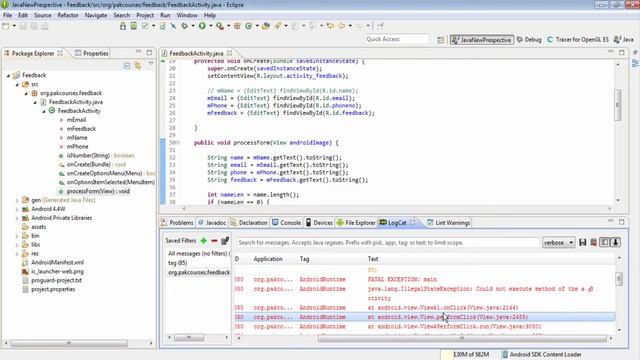
Task: Delete selected LogCat filter with minus
Action: 214,241
